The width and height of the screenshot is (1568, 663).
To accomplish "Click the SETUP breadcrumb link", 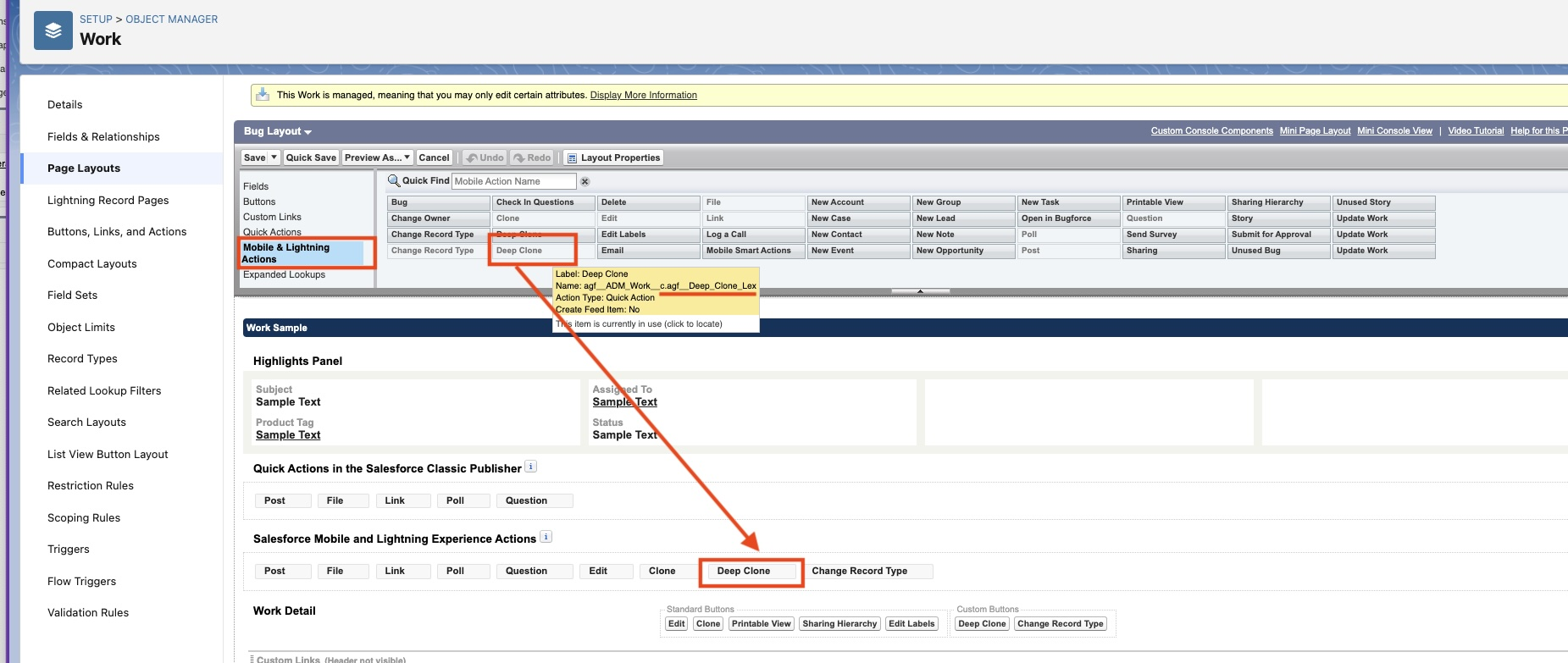I will pyautogui.click(x=96, y=19).
